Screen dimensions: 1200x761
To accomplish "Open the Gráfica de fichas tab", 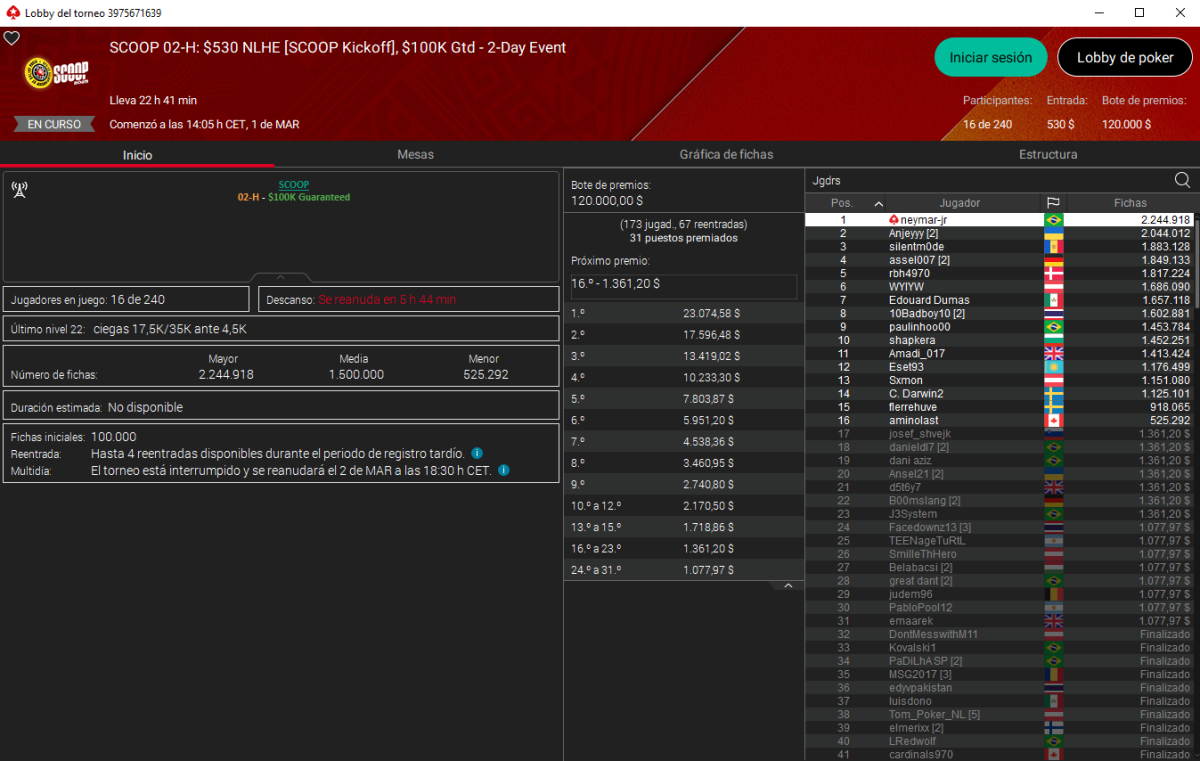I will (x=726, y=155).
